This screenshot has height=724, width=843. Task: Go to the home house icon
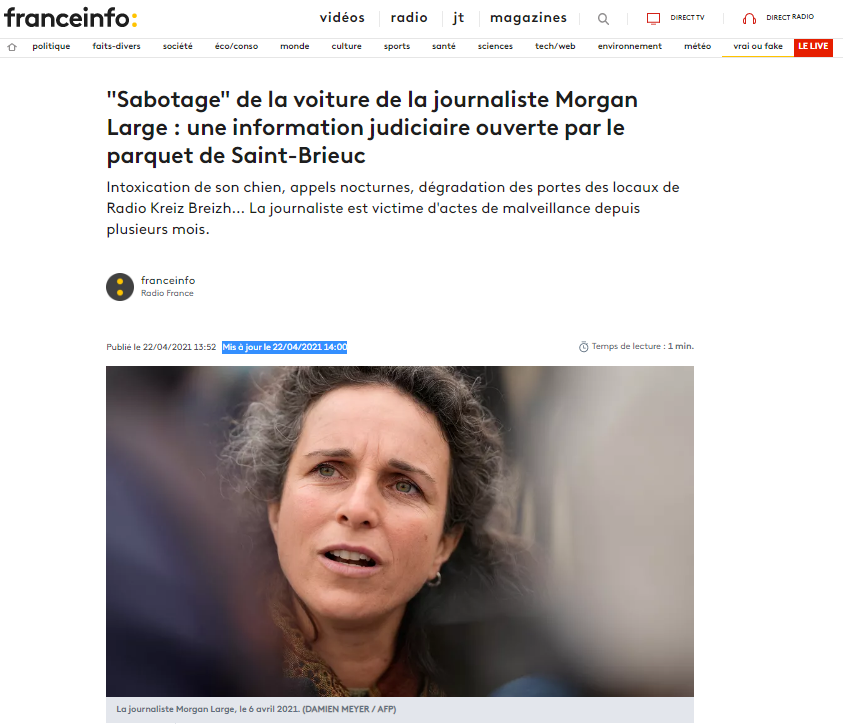tap(12, 47)
